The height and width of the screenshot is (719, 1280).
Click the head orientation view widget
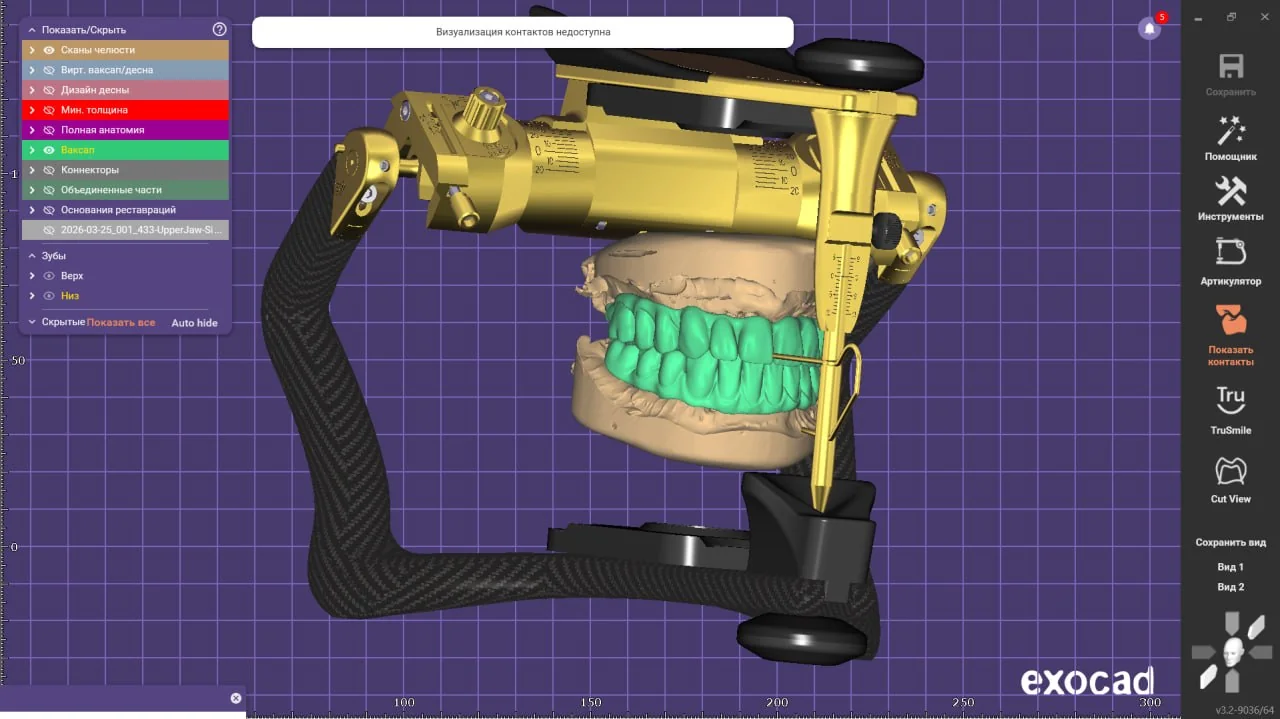point(1232,653)
